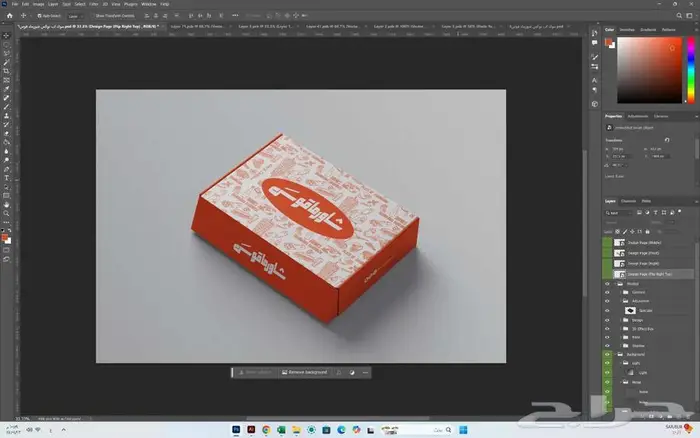Open more align options (three dots) in options bar
Viewport: 700px width, 438px height.
235,16
